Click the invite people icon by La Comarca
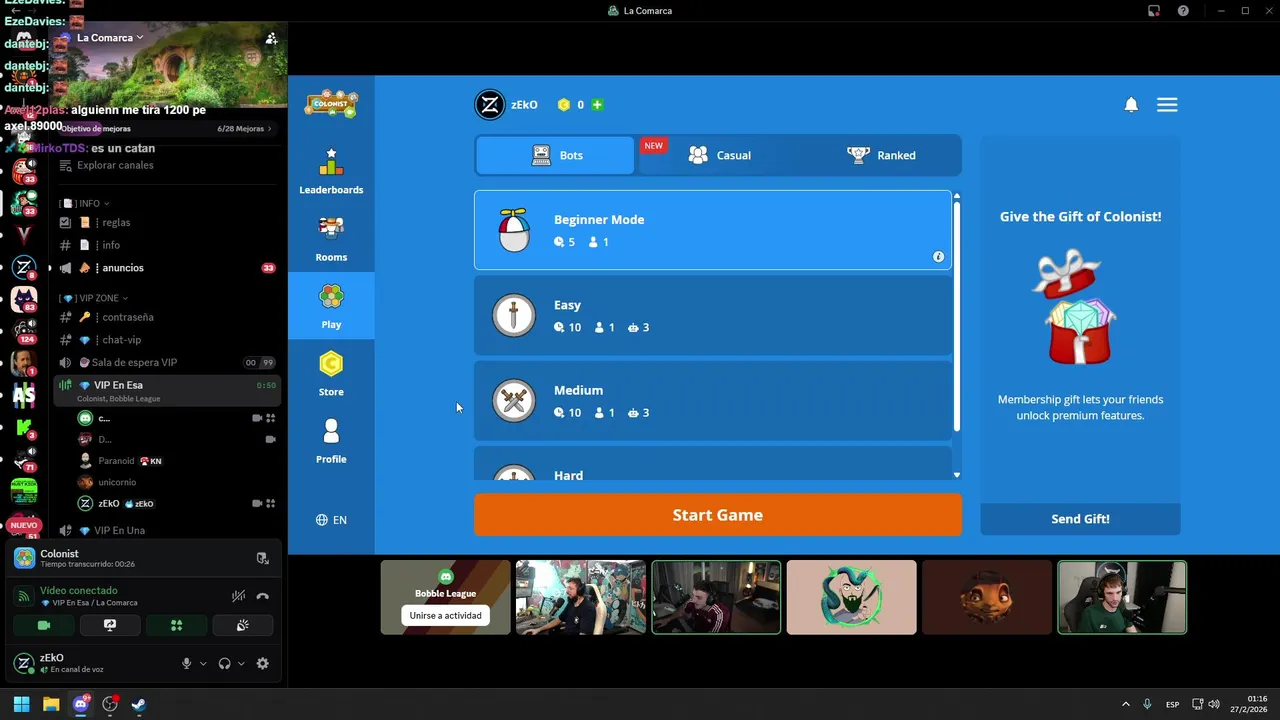Screen dimensions: 1280x720 (271, 38)
